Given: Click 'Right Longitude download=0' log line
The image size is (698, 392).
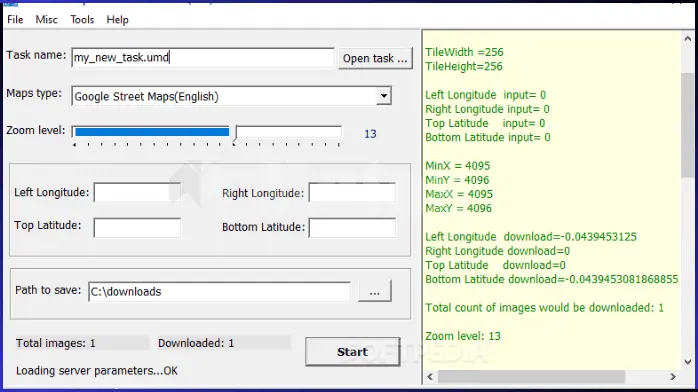Looking at the screenshot, I should click(x=498, y=251).
